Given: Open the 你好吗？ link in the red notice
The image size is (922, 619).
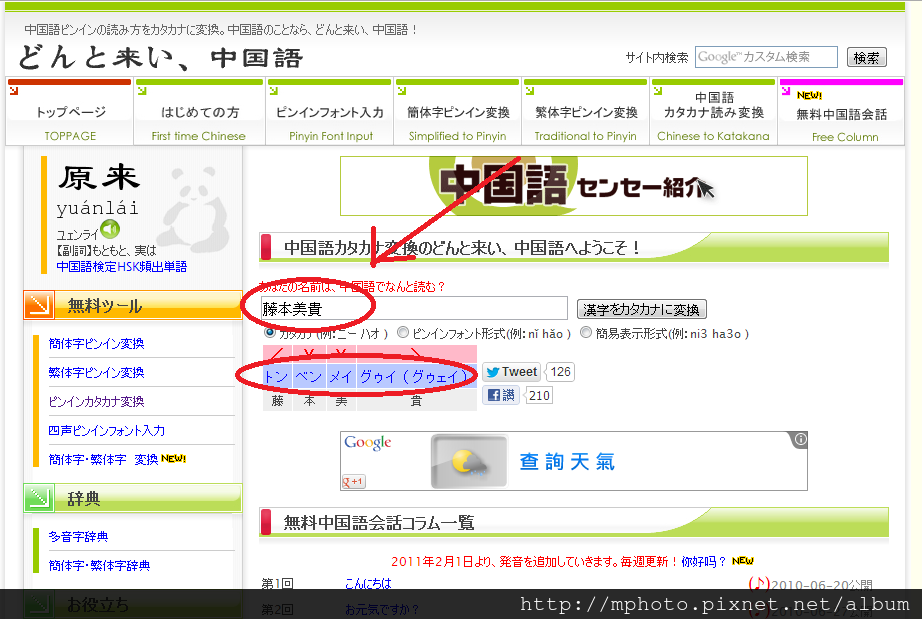Looking at the screenshot, I should click(x=704, y=561).
